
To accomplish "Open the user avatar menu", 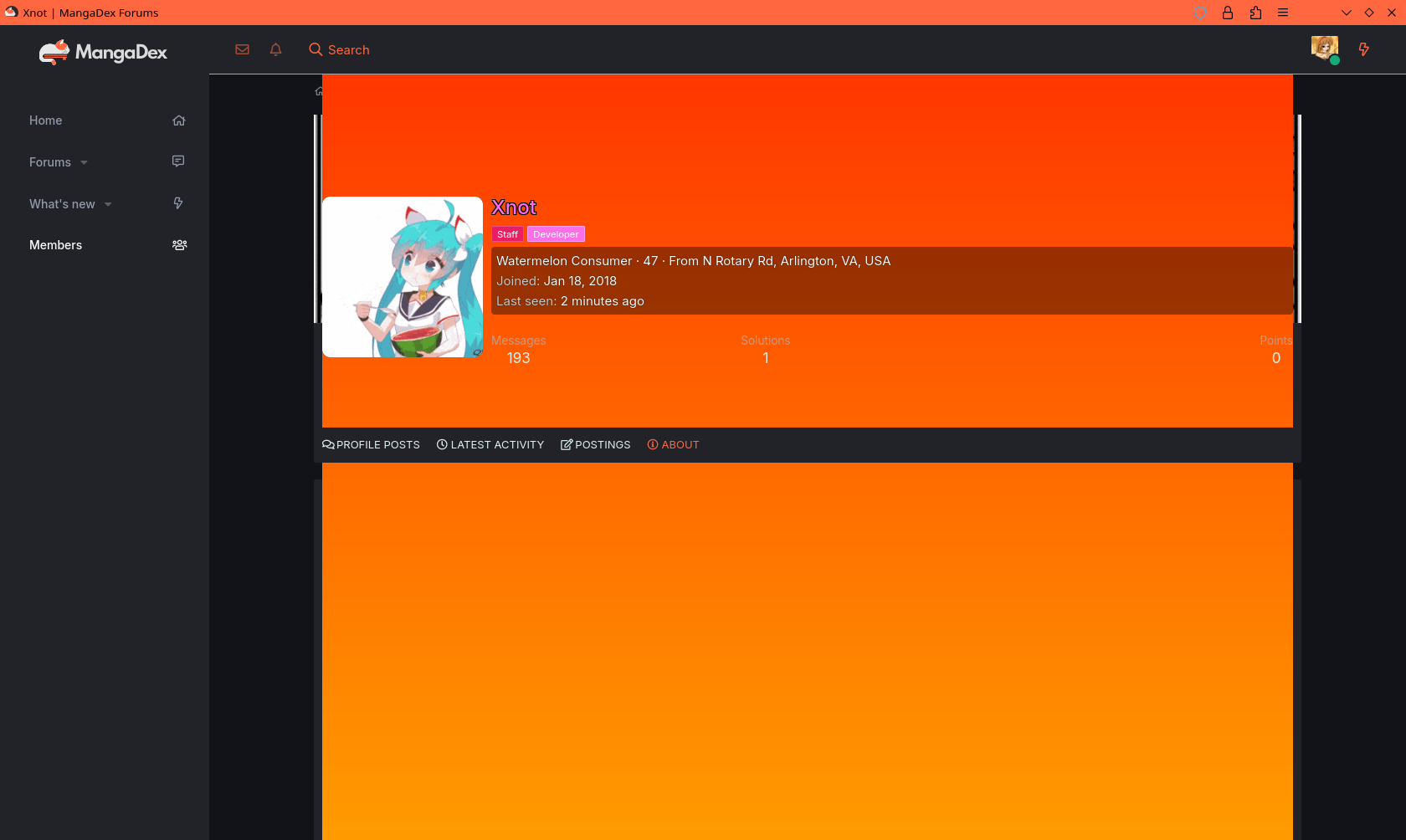I will 1324,49.
